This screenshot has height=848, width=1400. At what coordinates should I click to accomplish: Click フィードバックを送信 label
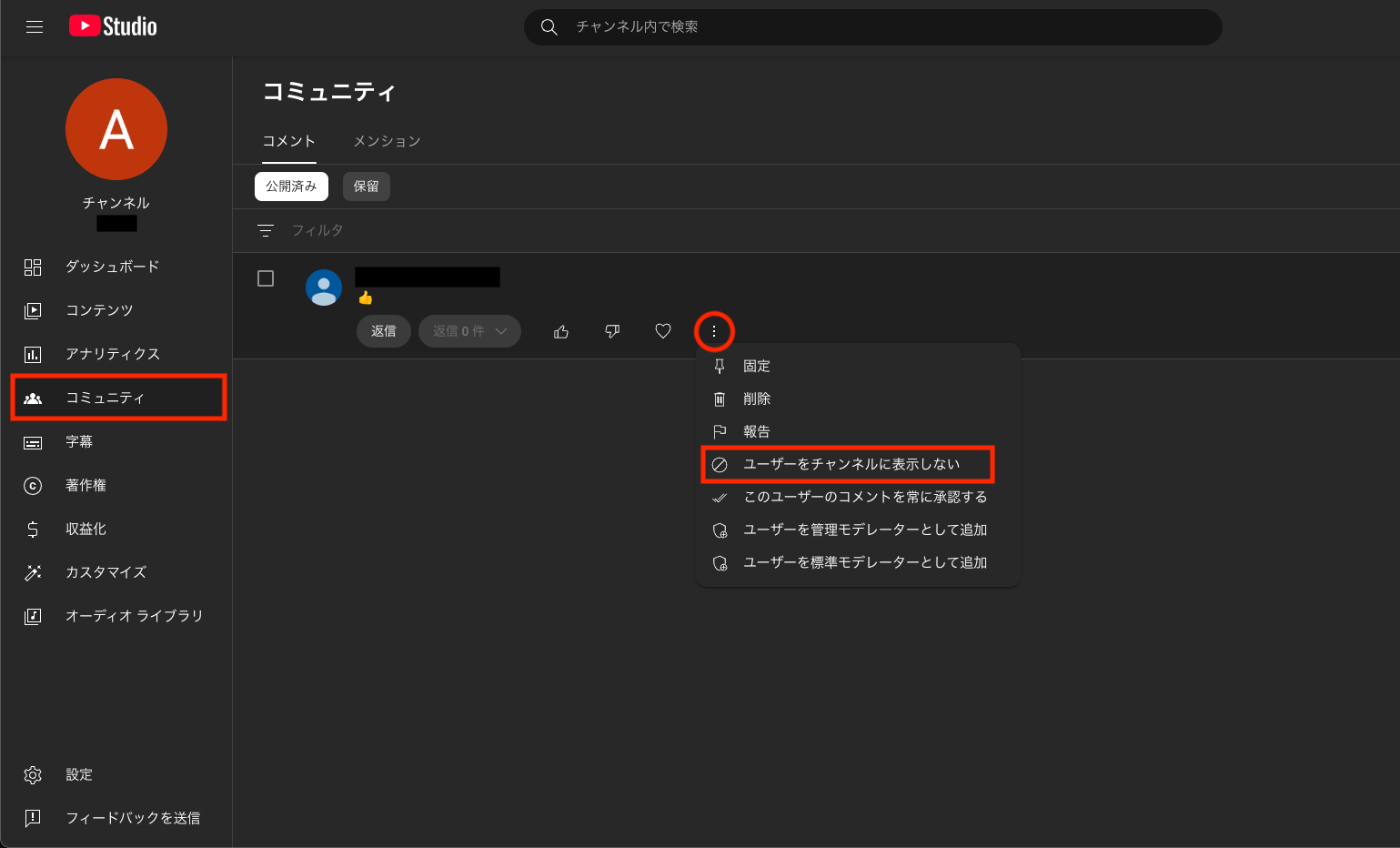click(x=133, y=818)
